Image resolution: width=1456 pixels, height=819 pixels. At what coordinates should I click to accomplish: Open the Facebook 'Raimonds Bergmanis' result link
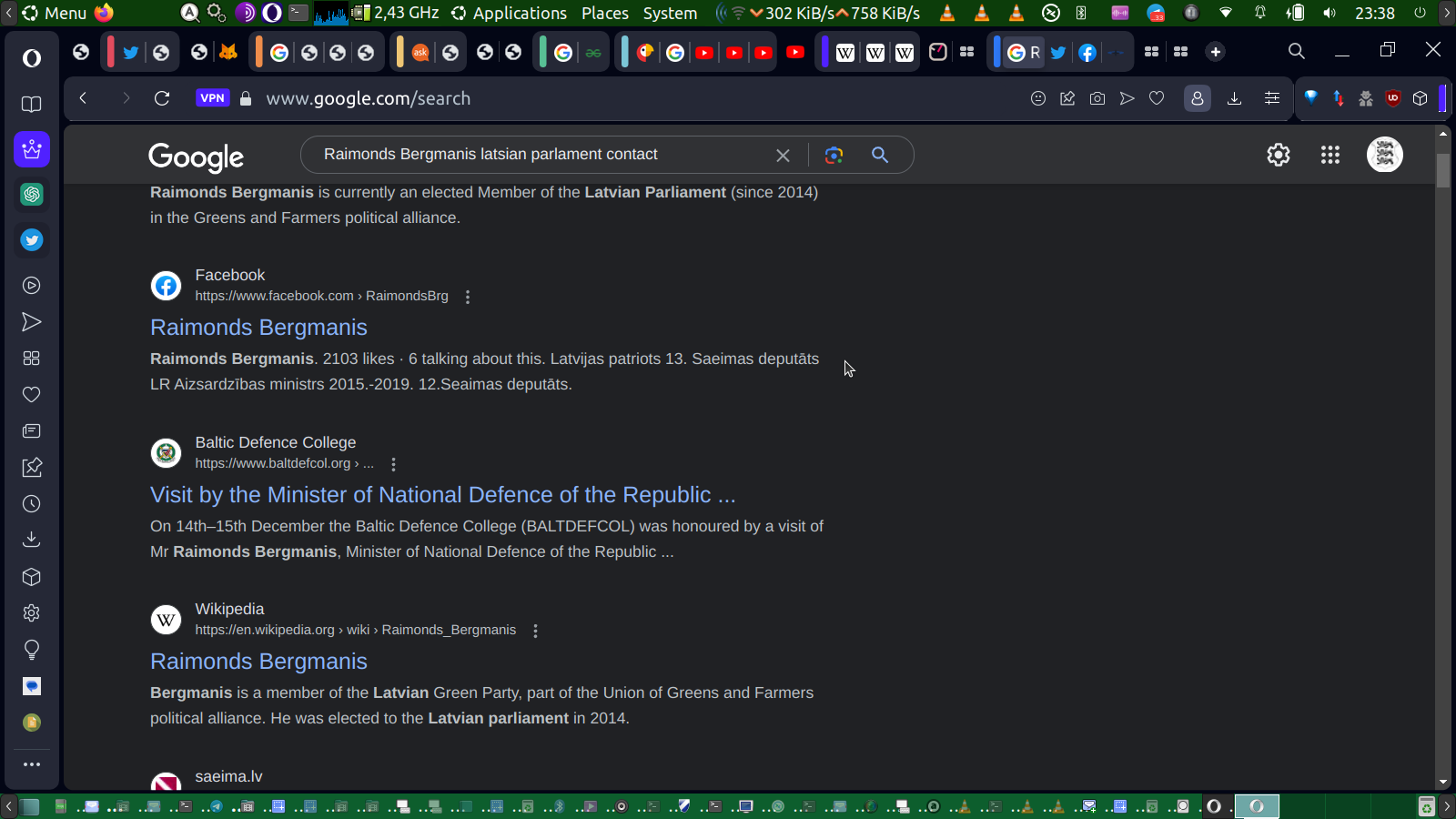[x=258, y=328]
